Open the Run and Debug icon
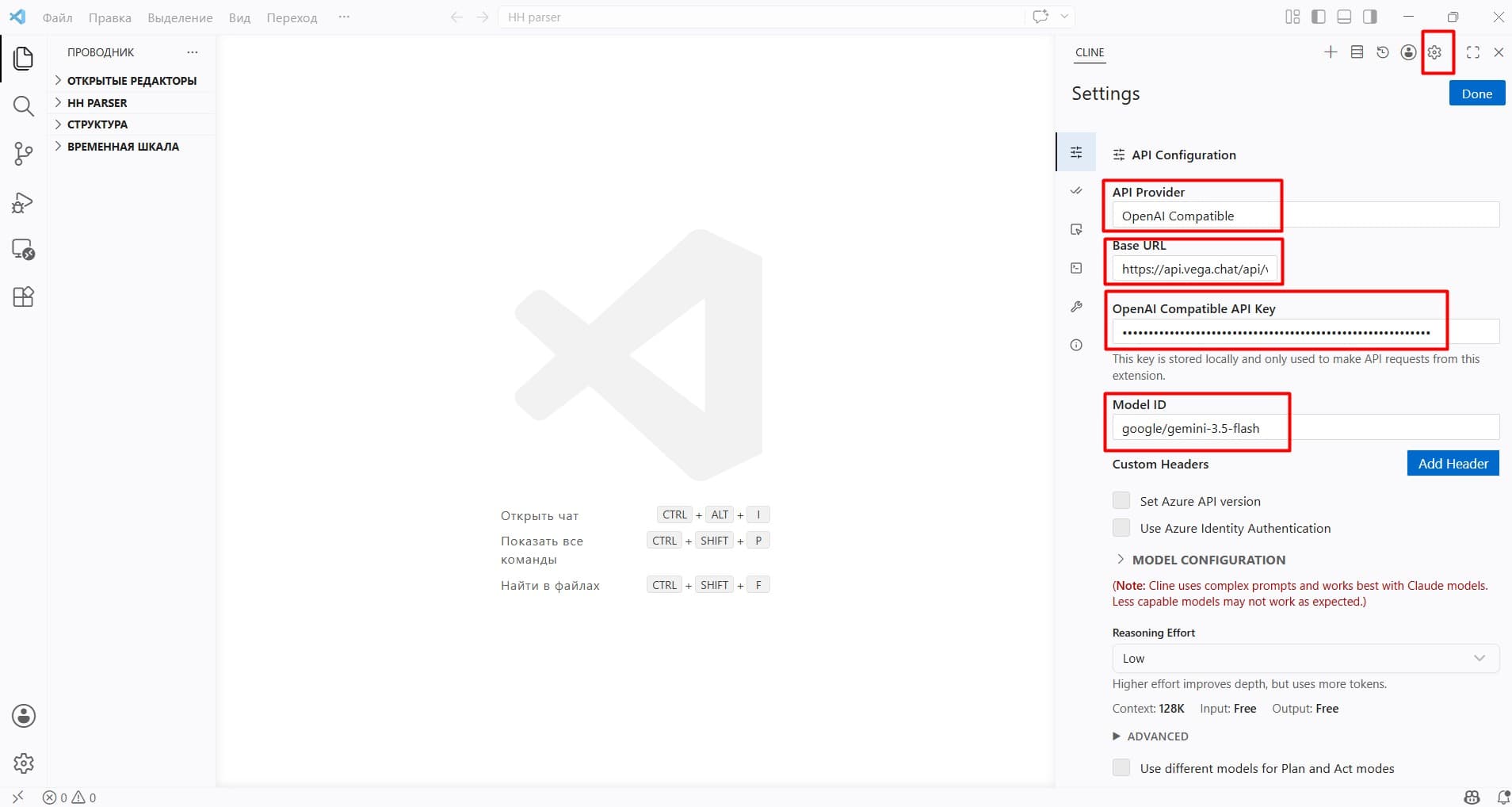 23,202
